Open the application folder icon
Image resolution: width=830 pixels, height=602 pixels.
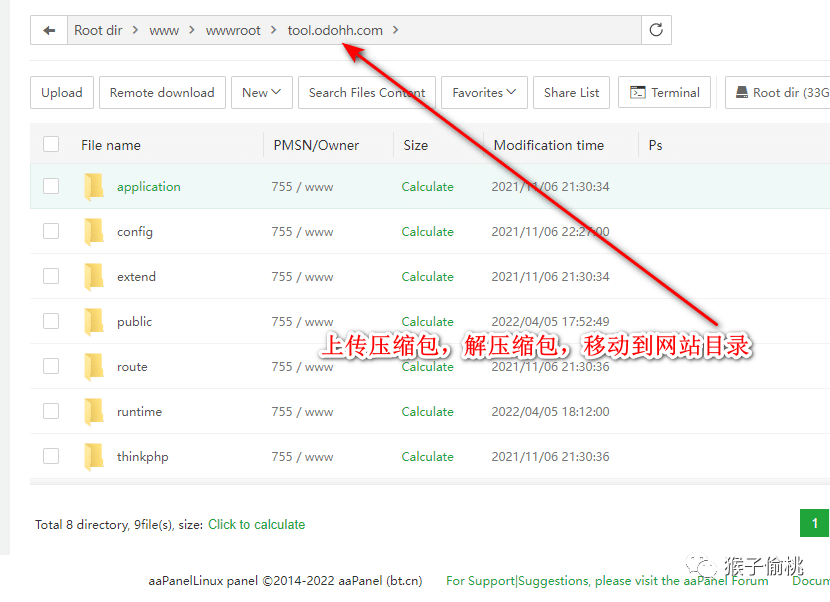(94, 187)
